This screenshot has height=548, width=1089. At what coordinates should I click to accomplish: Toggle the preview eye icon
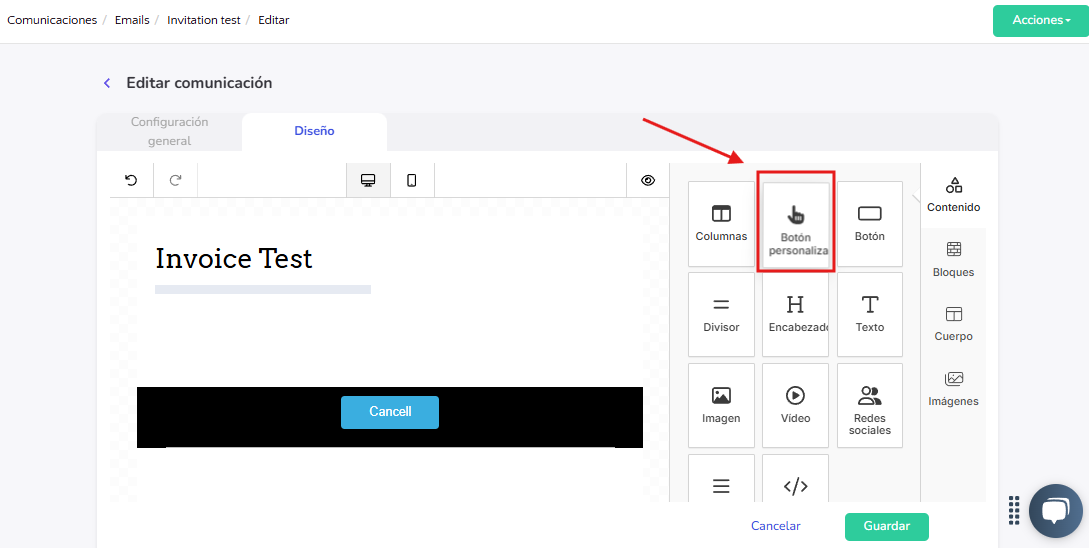point(648,180)
